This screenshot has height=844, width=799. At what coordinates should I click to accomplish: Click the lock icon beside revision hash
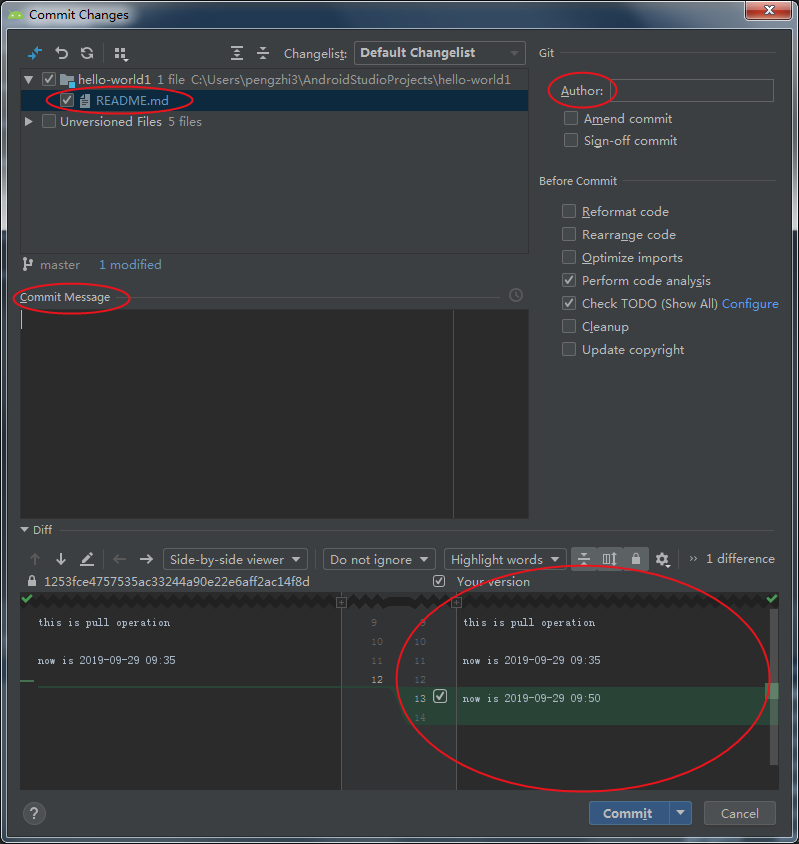pyautogui.click(x=32, y=581)
